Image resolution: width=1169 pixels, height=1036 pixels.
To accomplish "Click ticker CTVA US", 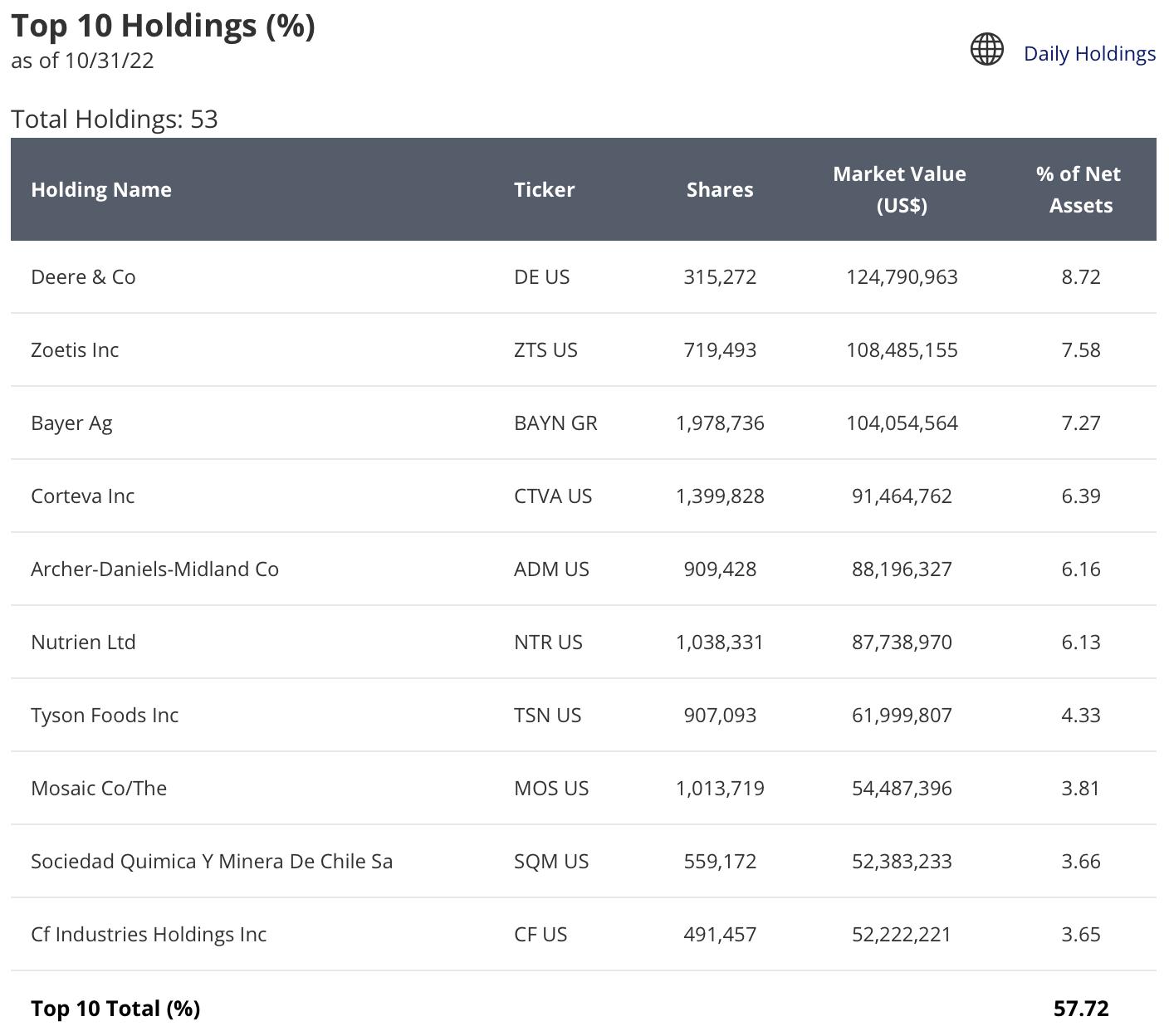I will [x=553, y=496].
